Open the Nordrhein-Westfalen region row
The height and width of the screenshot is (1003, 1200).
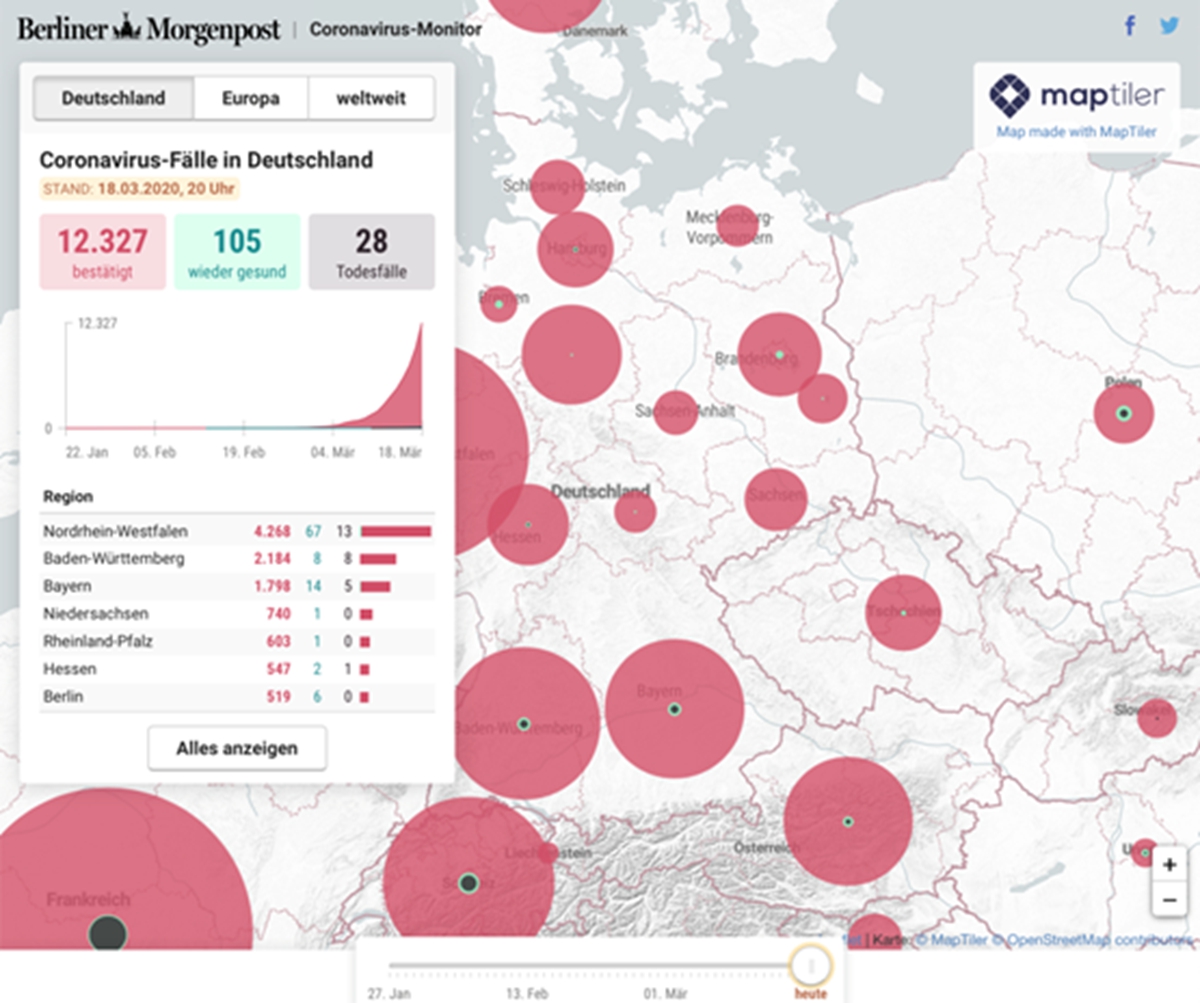[x=237, y=531]
